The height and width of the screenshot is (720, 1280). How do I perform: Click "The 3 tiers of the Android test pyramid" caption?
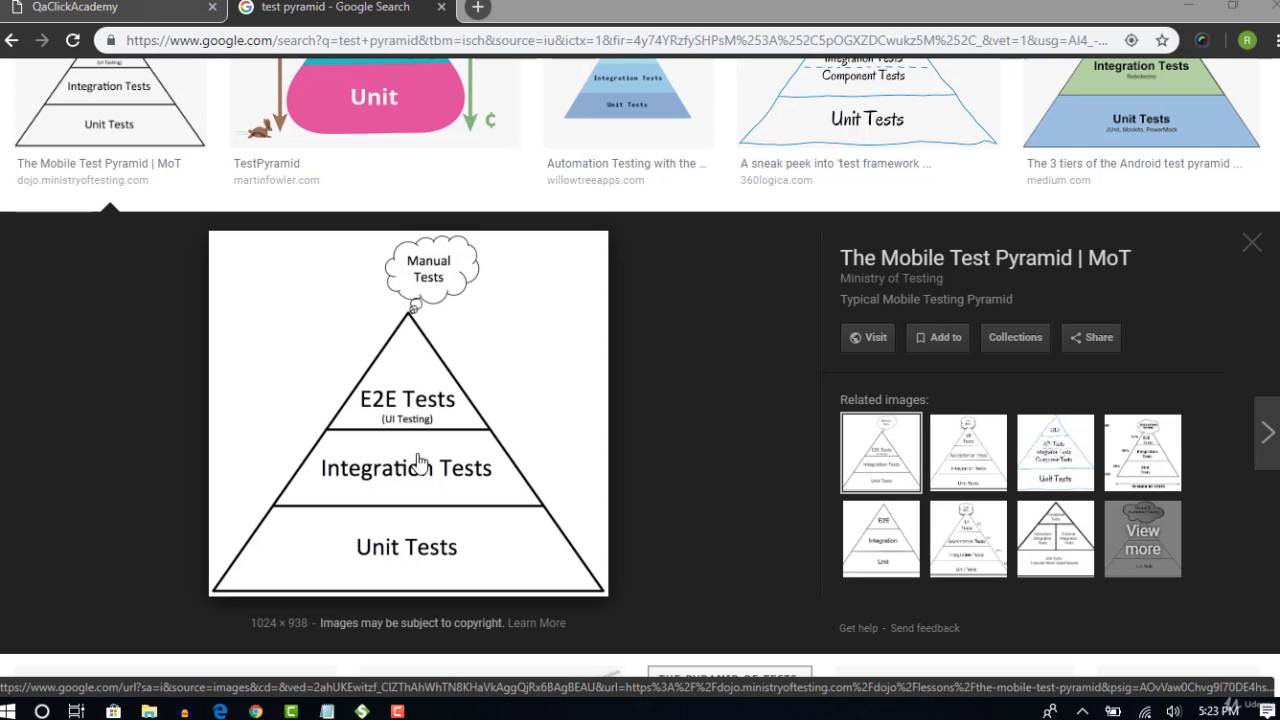coord(1134,163)
